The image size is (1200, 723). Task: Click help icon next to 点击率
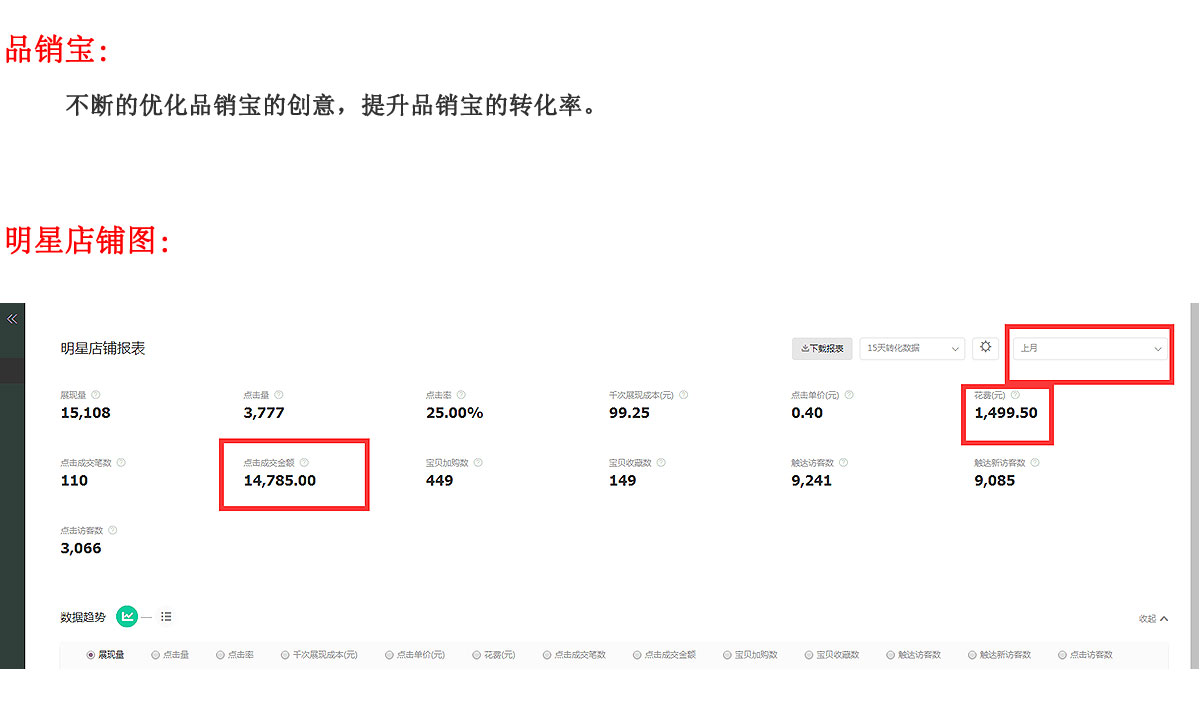point(461,395)
